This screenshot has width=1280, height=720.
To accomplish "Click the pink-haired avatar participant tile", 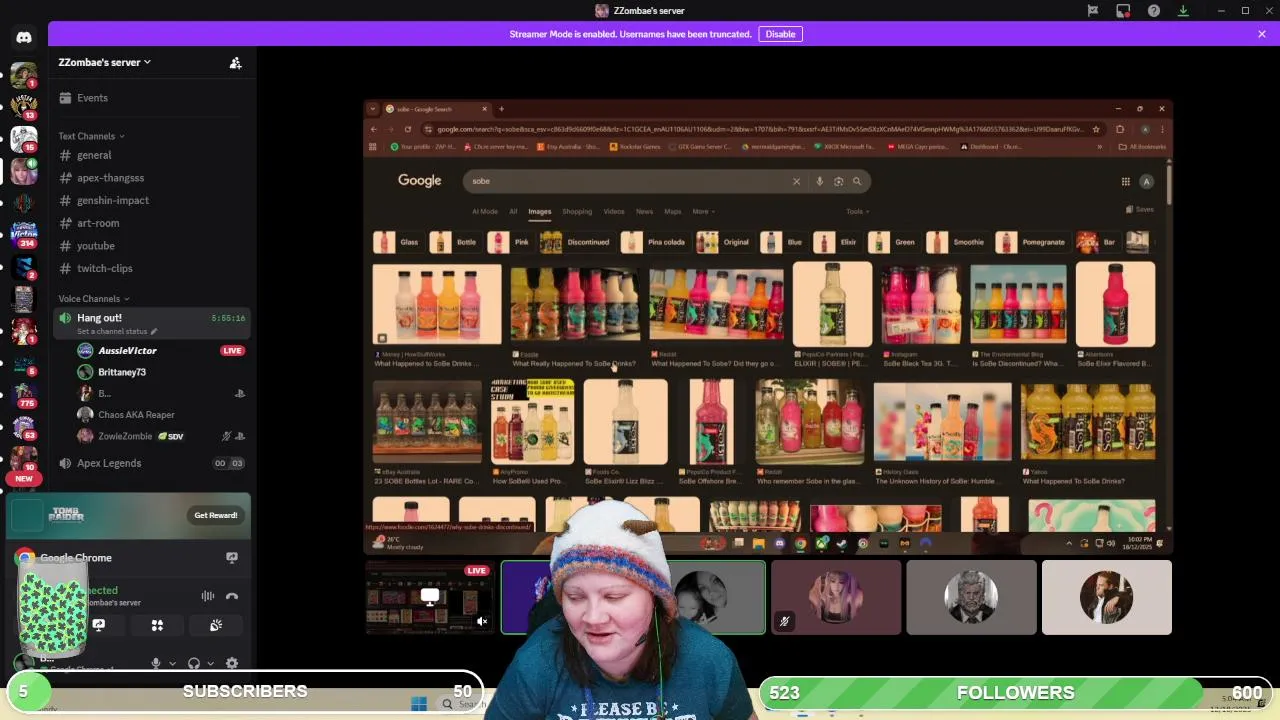I will coord(836,597).
